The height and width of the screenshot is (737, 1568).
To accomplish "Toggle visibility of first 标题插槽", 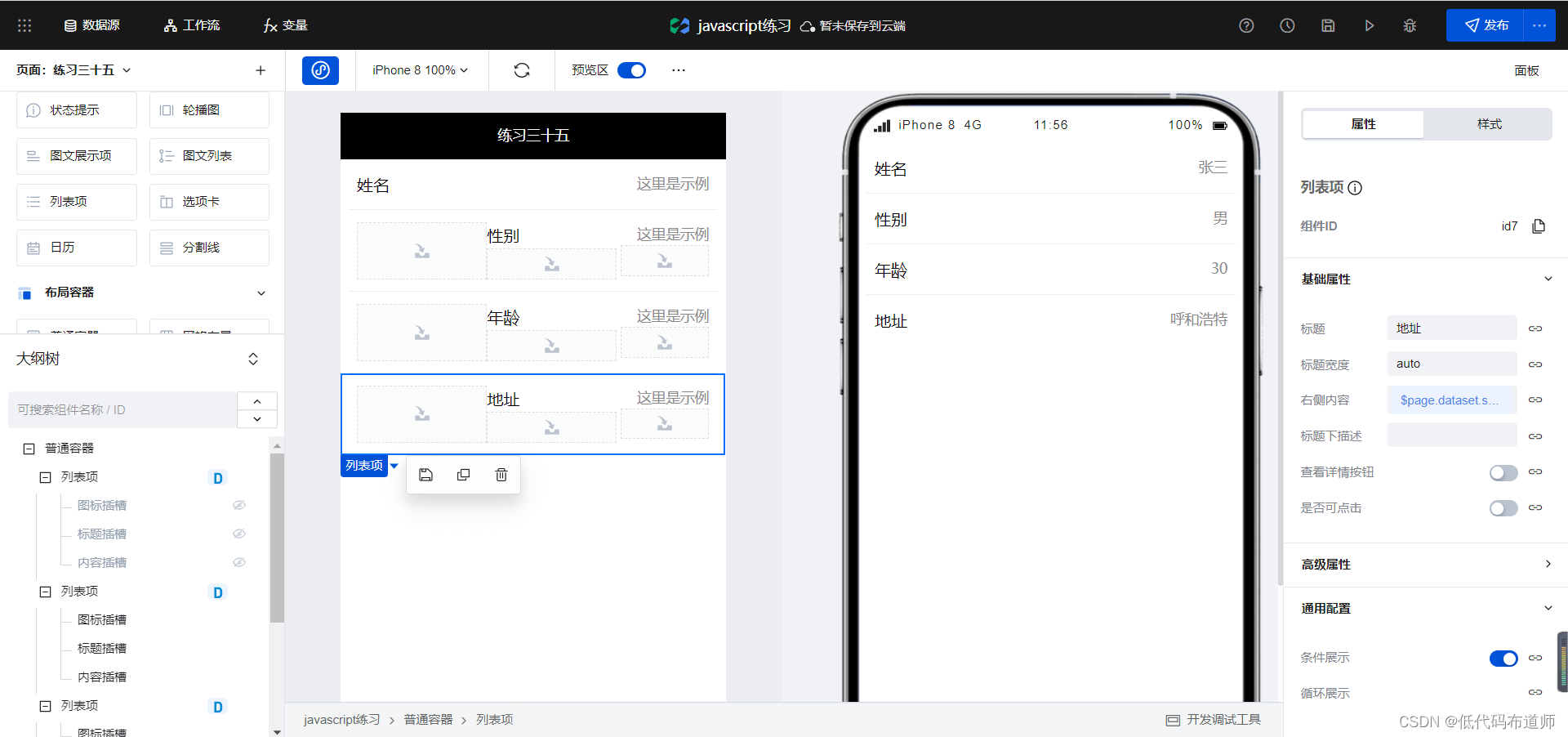I will (x=239, y=534).
